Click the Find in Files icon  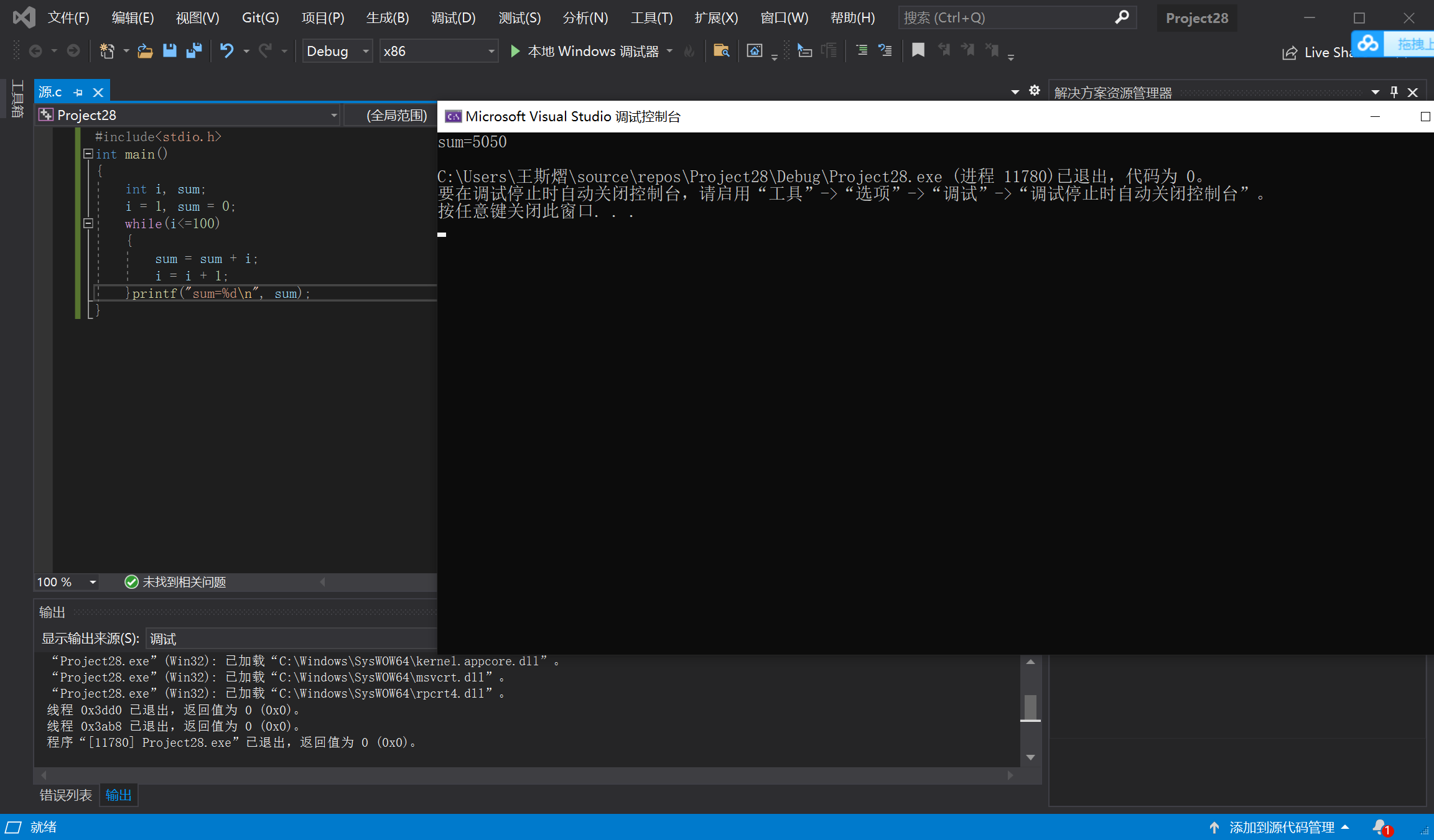721,51
